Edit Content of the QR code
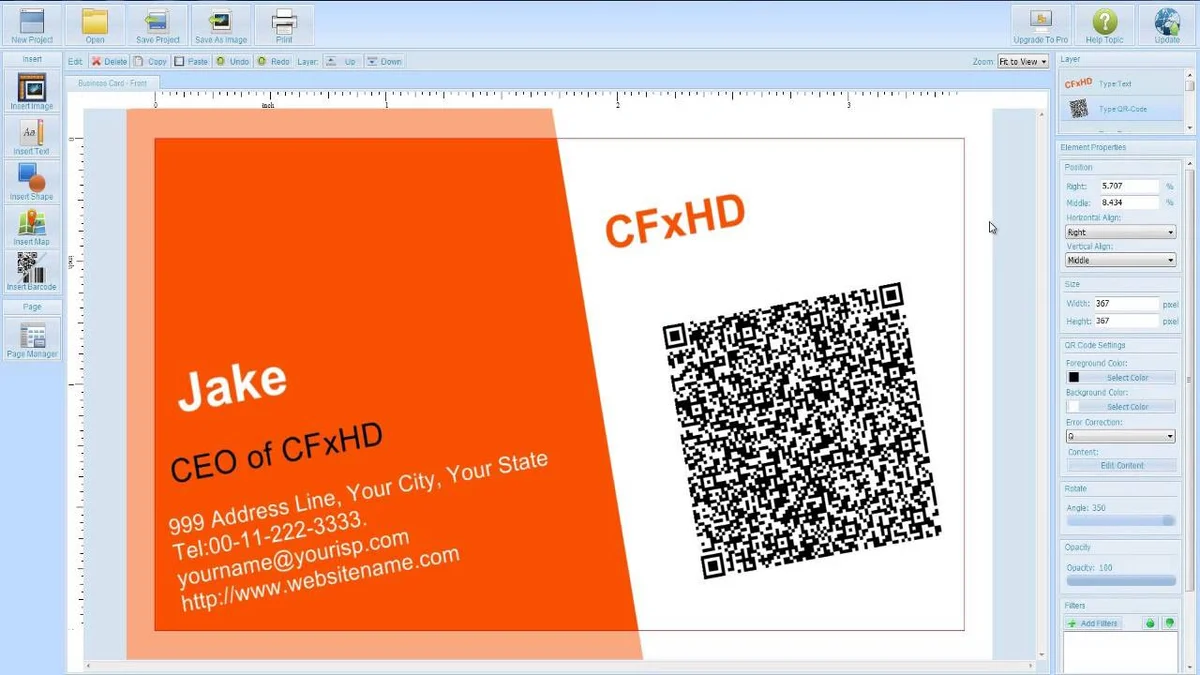The height and width of the screenshot is (675, 1200). pos(1122,465)
